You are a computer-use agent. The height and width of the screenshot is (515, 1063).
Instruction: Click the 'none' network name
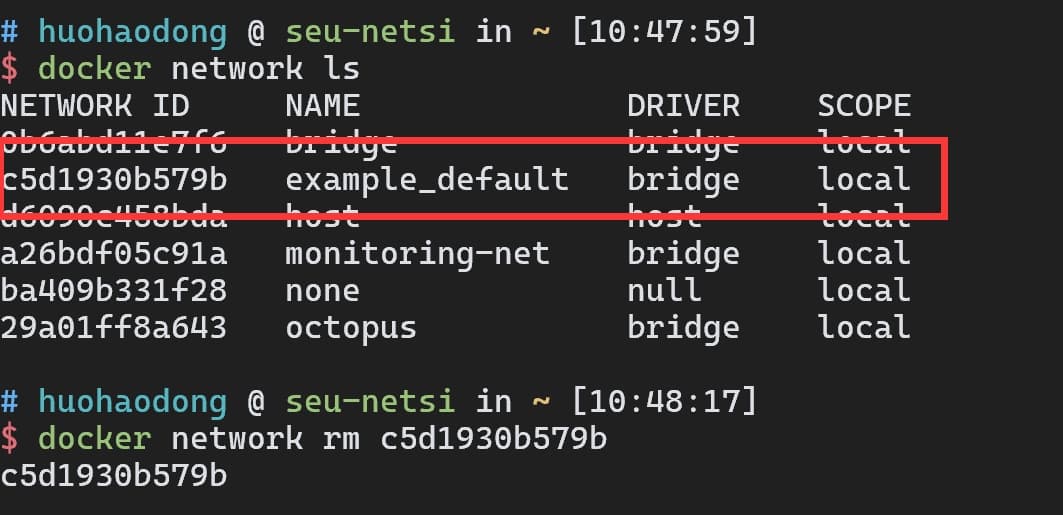(322, 291)
